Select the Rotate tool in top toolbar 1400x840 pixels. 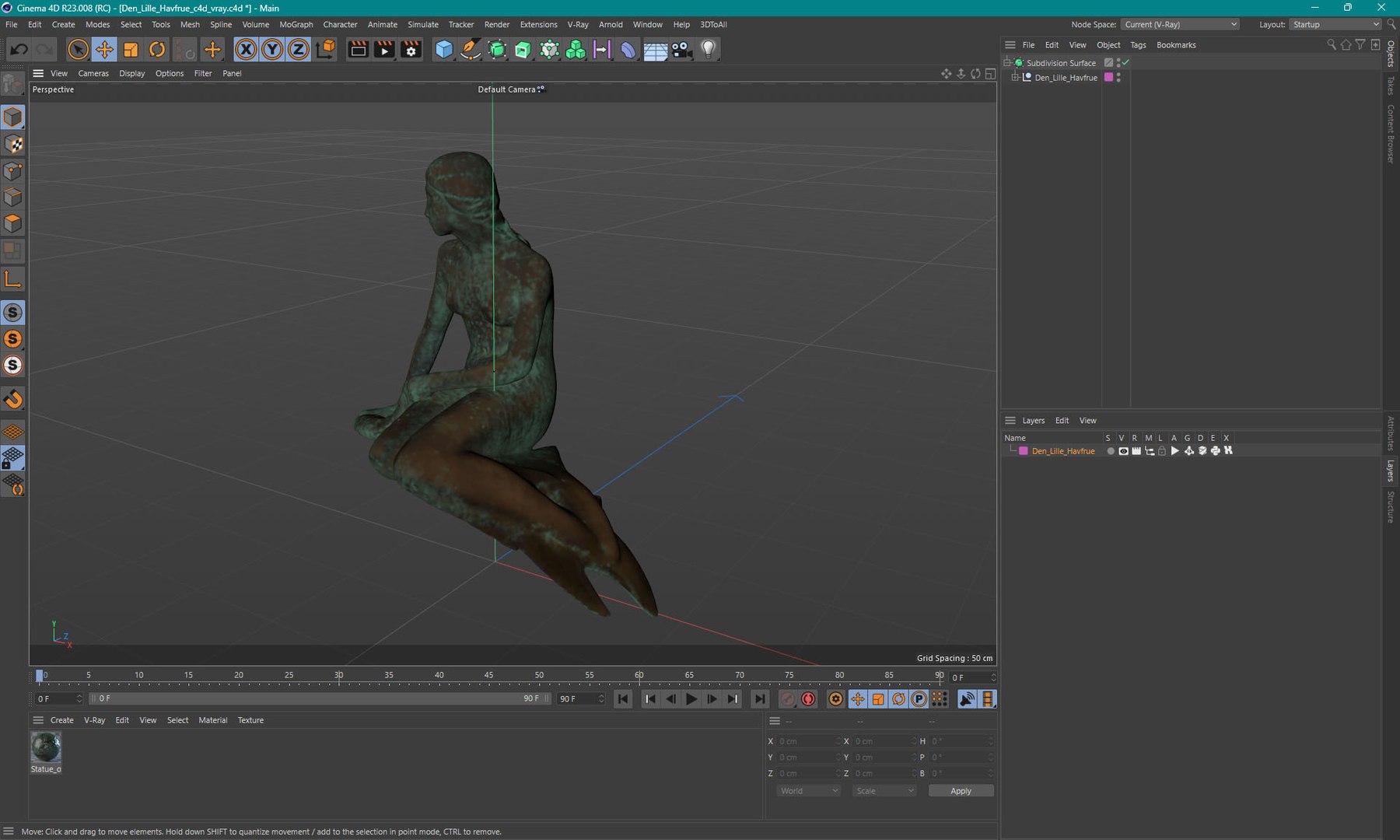[x=157, y=50]
